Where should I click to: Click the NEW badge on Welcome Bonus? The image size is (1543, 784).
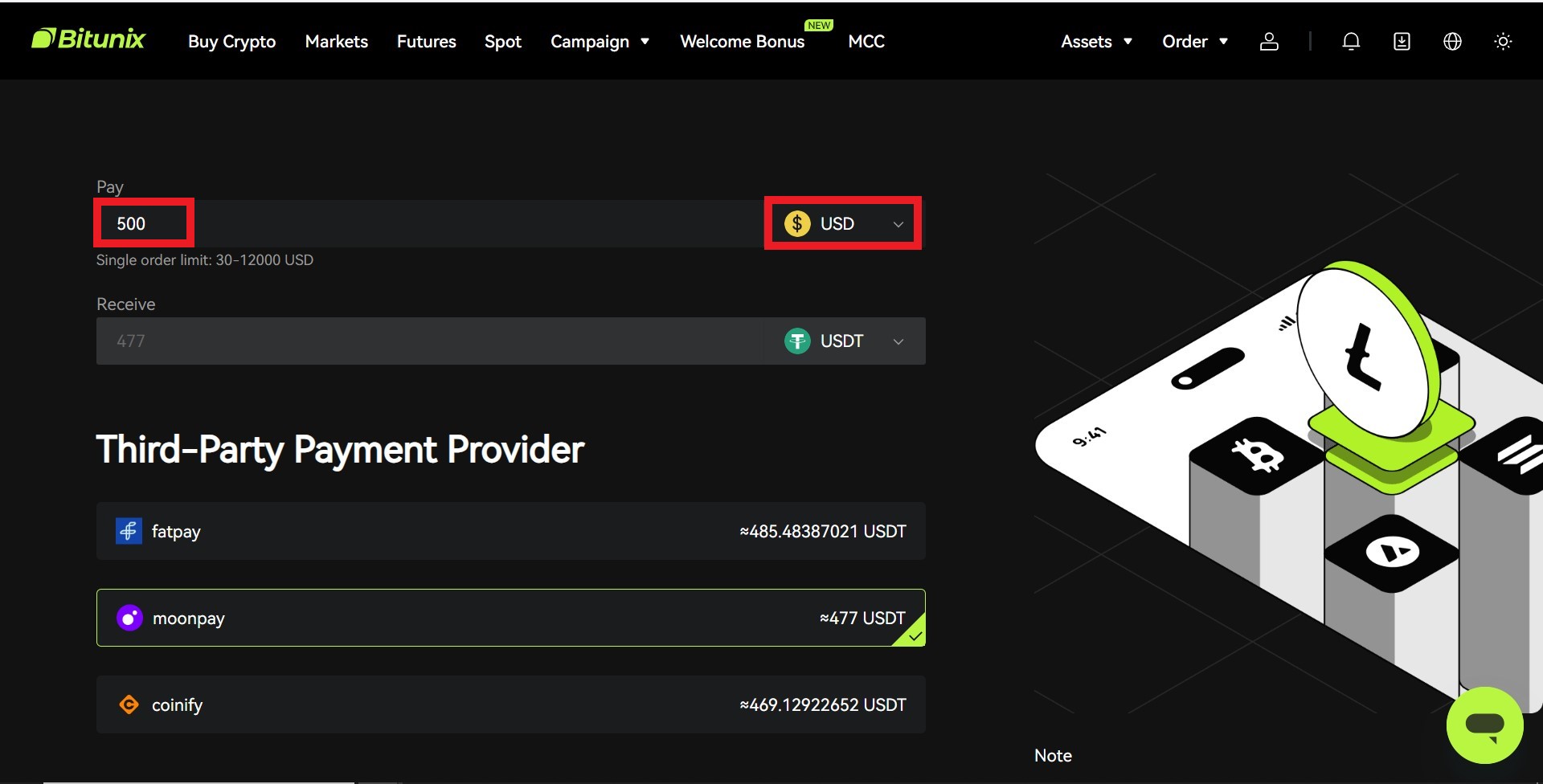tap(819, 25)
